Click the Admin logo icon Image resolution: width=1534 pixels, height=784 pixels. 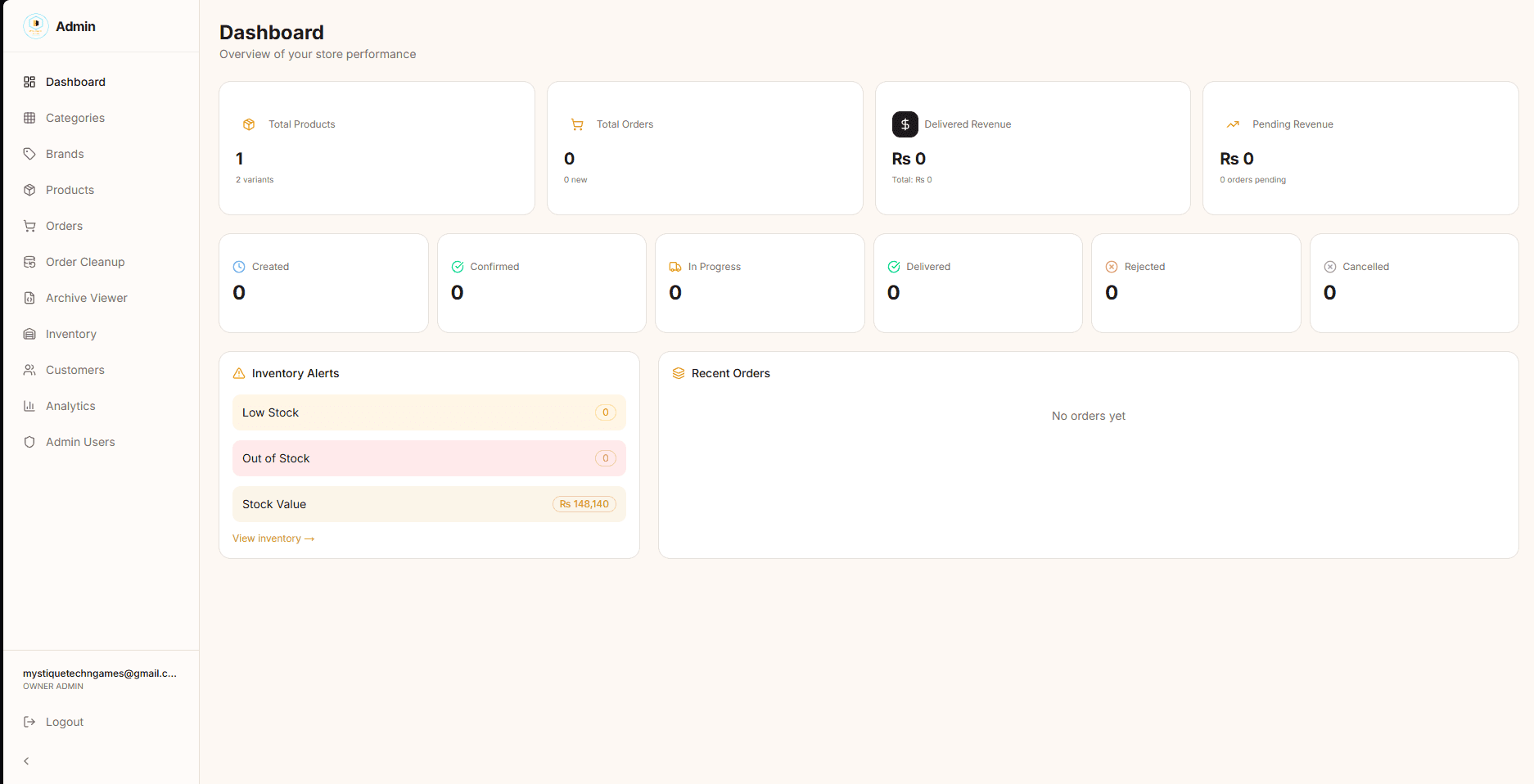point(35,26)
